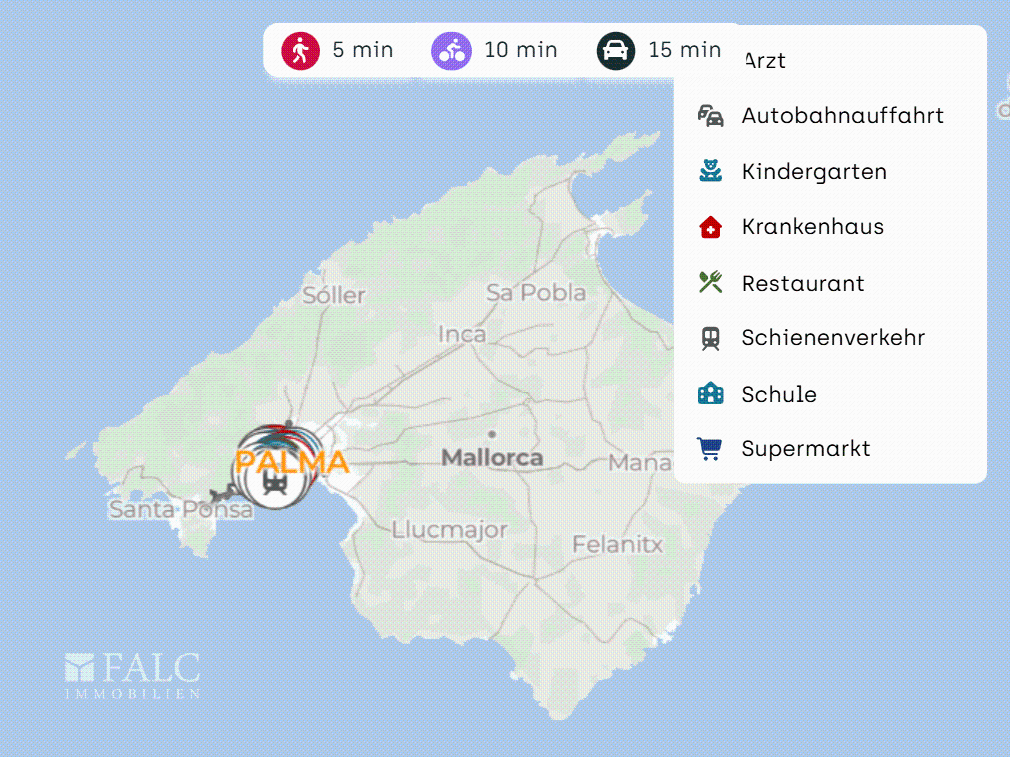Choose Supermarkt from the category list
This screenshot has width=1010, height=757.
(x=806, y=448)
